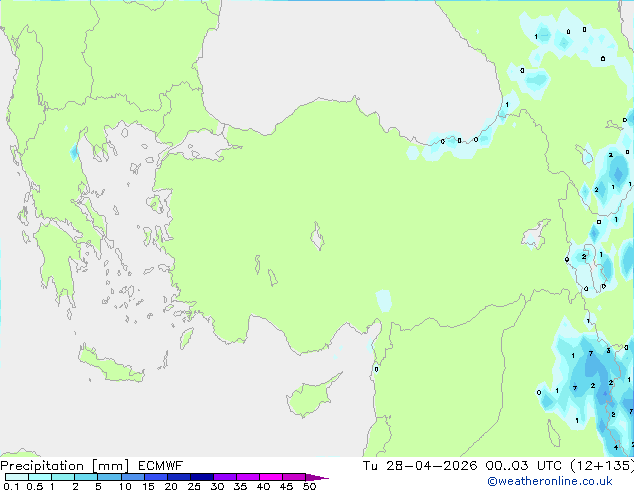This screenshot has width=634, height=490.
Task: Click the '0.1' legend scale label
Action: [11, 486]
